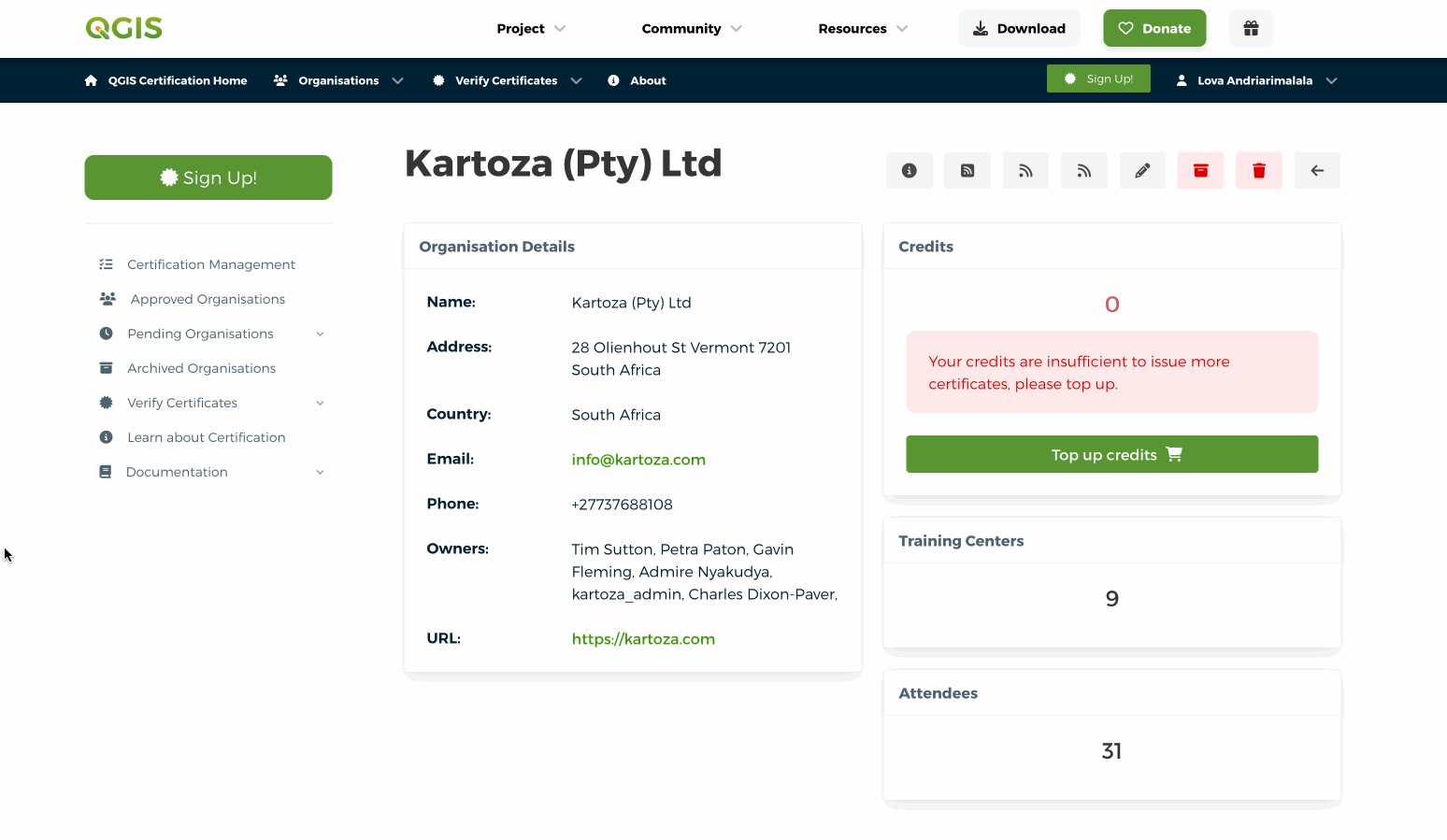Click the large green Sign Up! sidebar button

click(208, 178)
